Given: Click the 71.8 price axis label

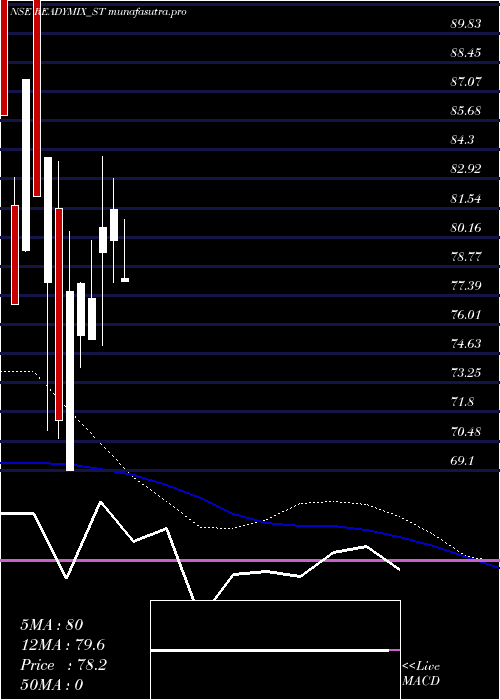Looking at the screenshot, I should point(462,402).
